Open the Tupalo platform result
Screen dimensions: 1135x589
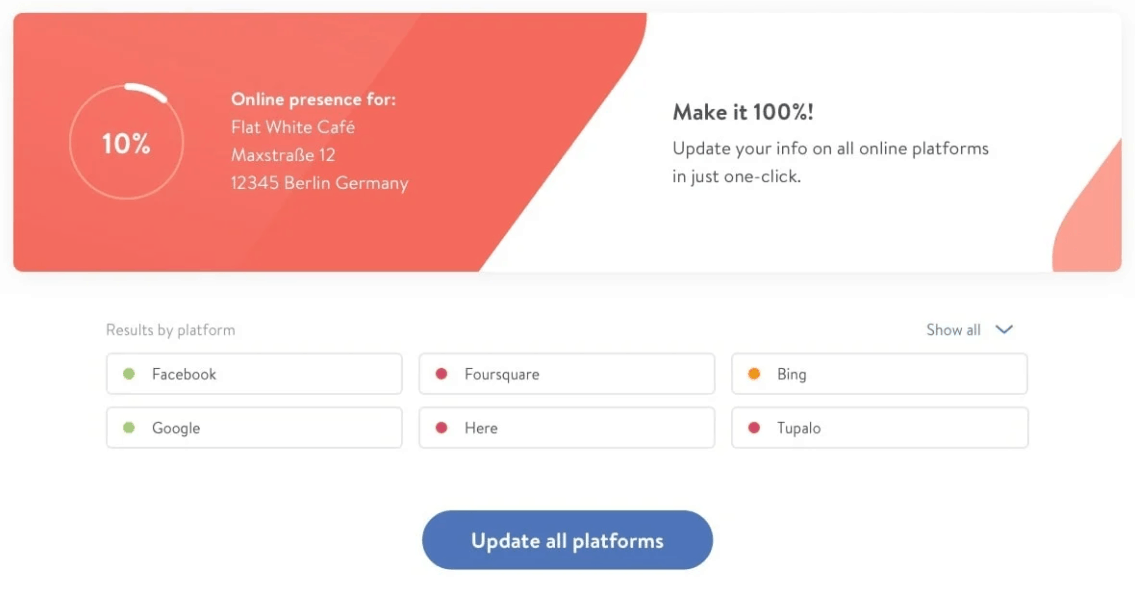tap(879, 428)
